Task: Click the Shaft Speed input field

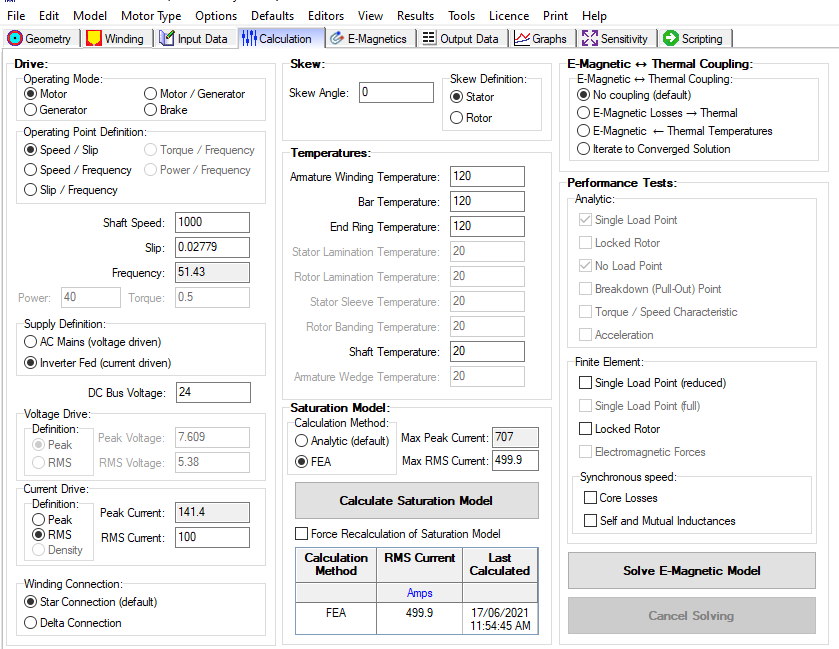Action: (212, 223)
